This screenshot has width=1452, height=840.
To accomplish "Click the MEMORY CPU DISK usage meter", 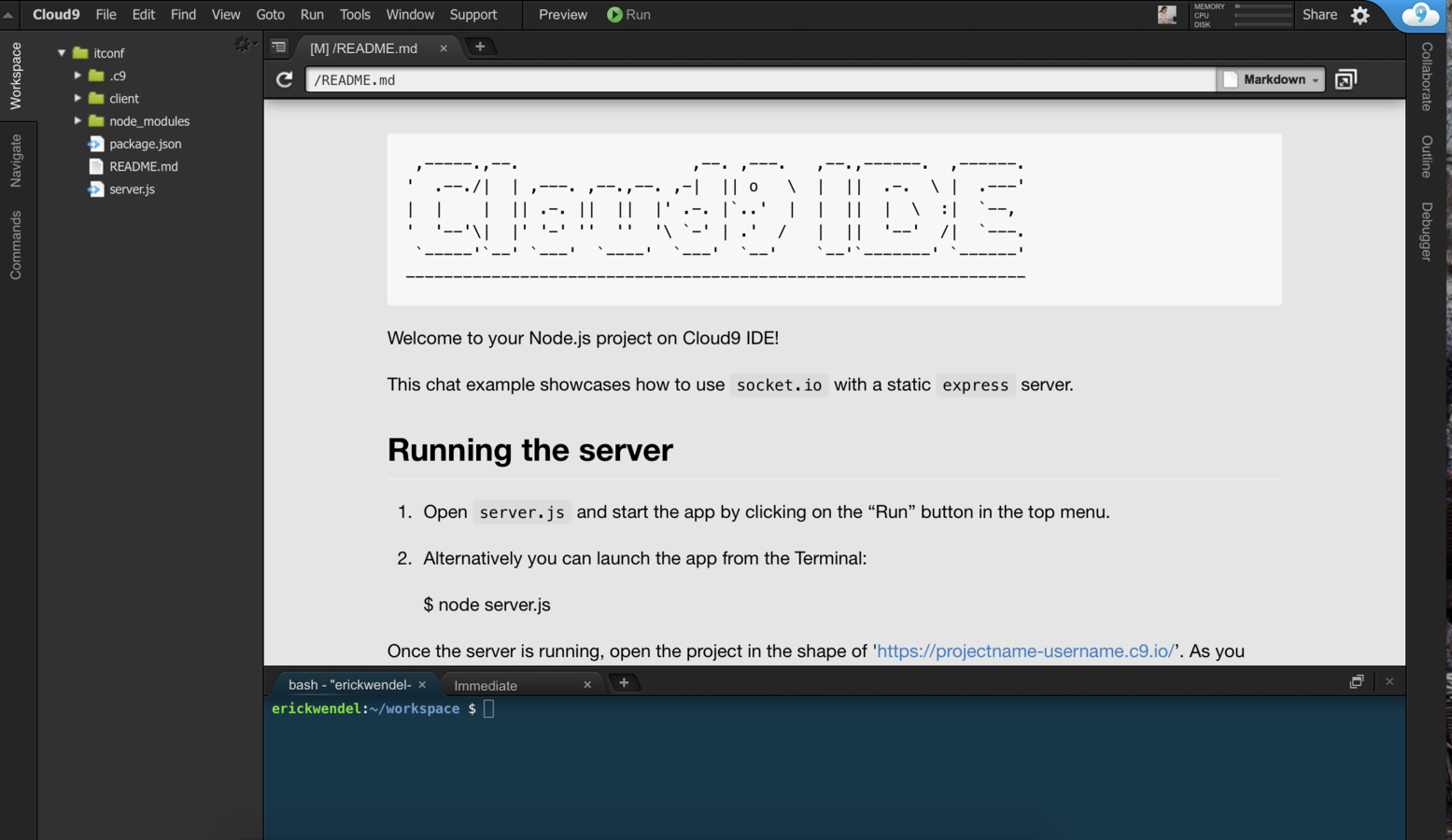I will (1243, 15).
